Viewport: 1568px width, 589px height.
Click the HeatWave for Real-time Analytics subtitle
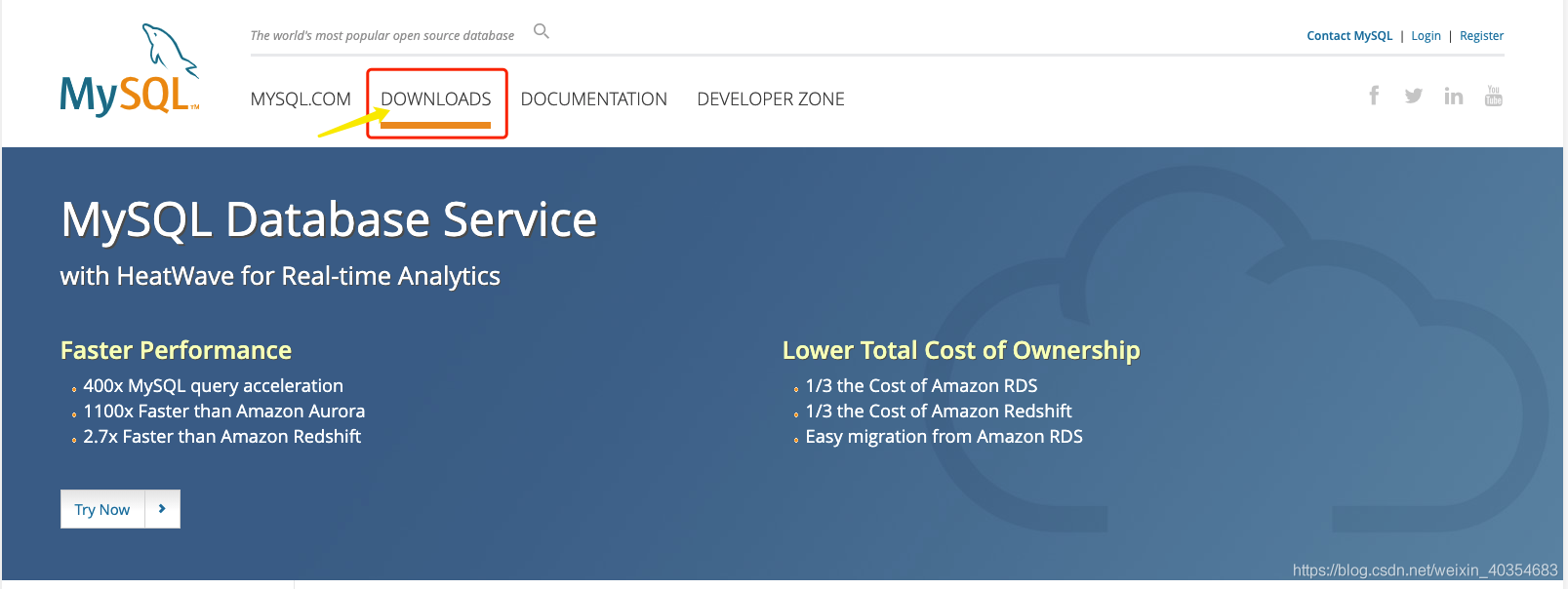[280, 276]
